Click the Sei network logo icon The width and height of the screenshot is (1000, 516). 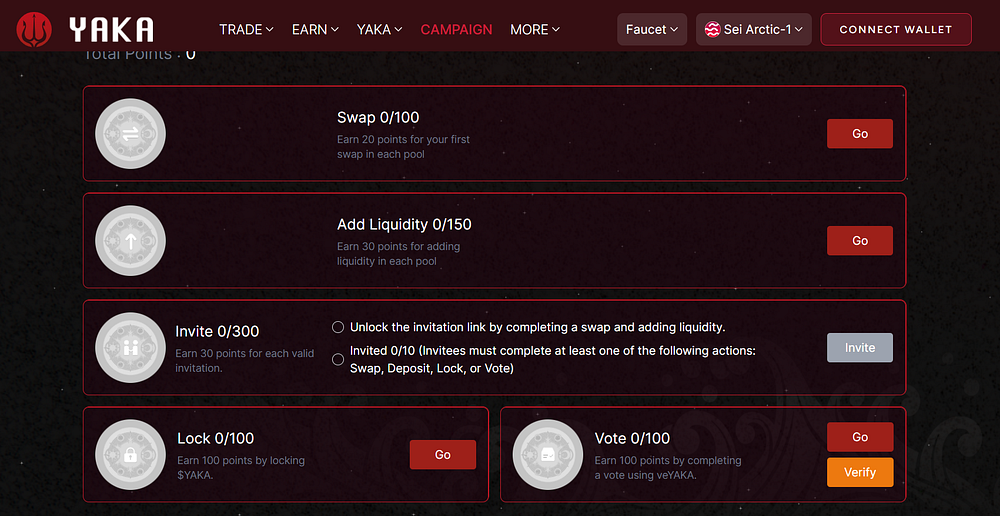pyautogui.click(x=712, y=29)
